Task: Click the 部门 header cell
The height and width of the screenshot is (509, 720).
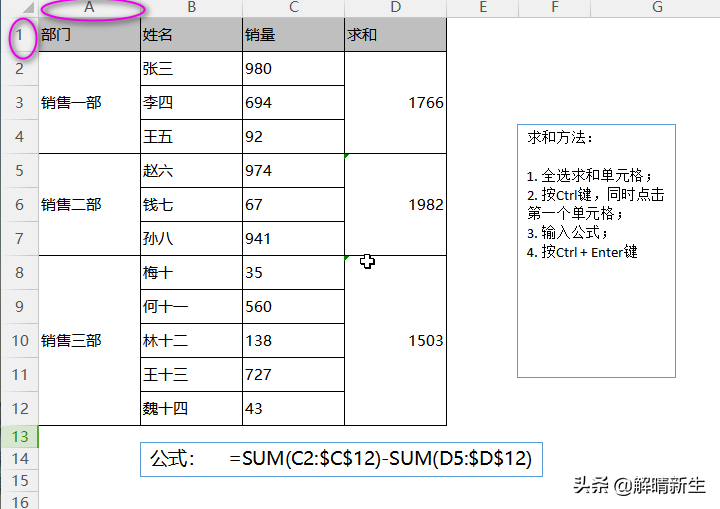Action: click(90, 34)
